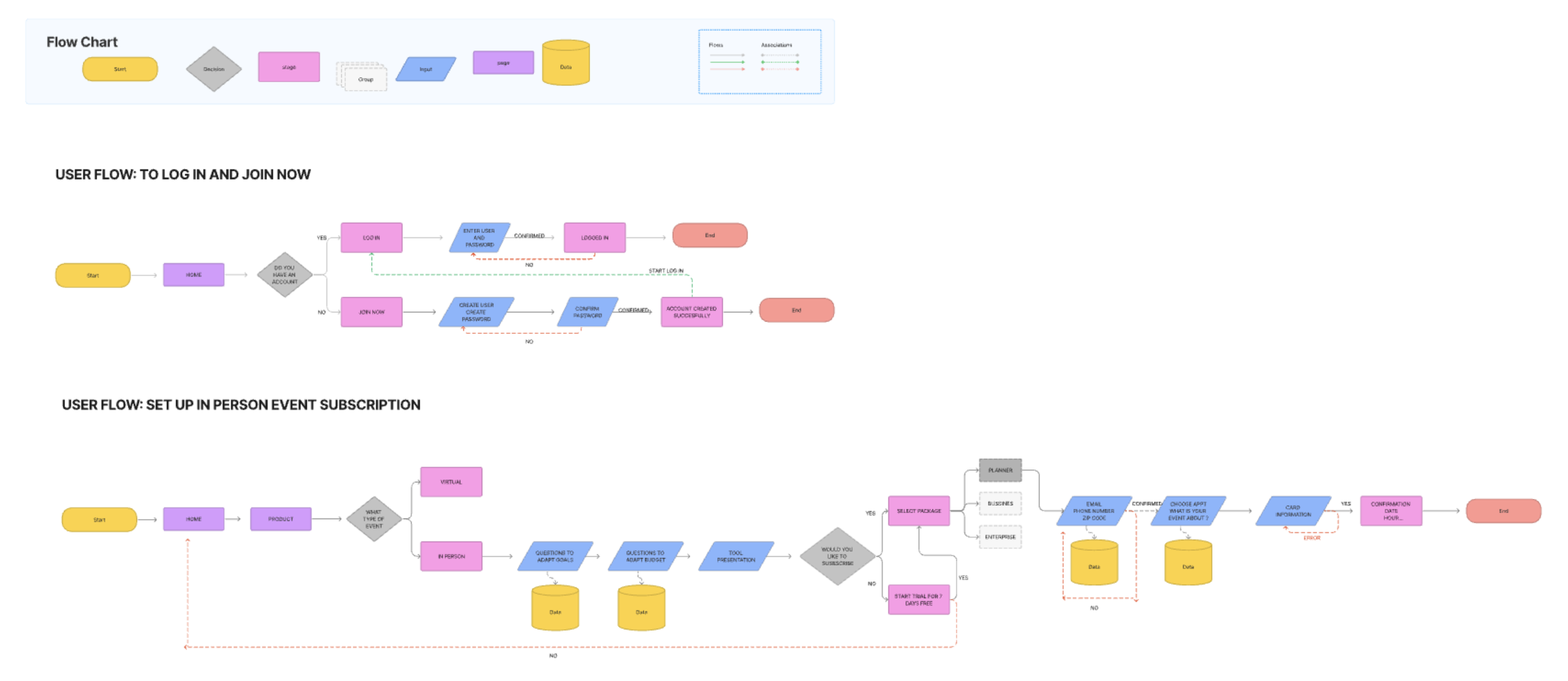Select the CARD INFORMATION input shape

(x=1293, y=511)
